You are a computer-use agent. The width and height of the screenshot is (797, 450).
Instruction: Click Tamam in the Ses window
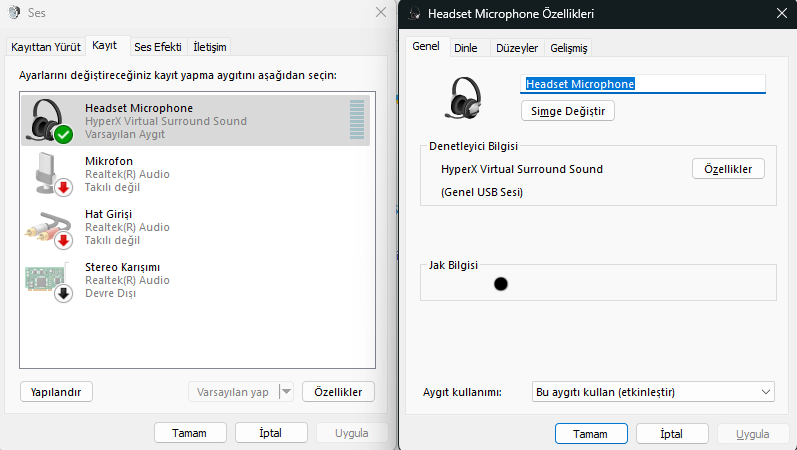point(190,433)
